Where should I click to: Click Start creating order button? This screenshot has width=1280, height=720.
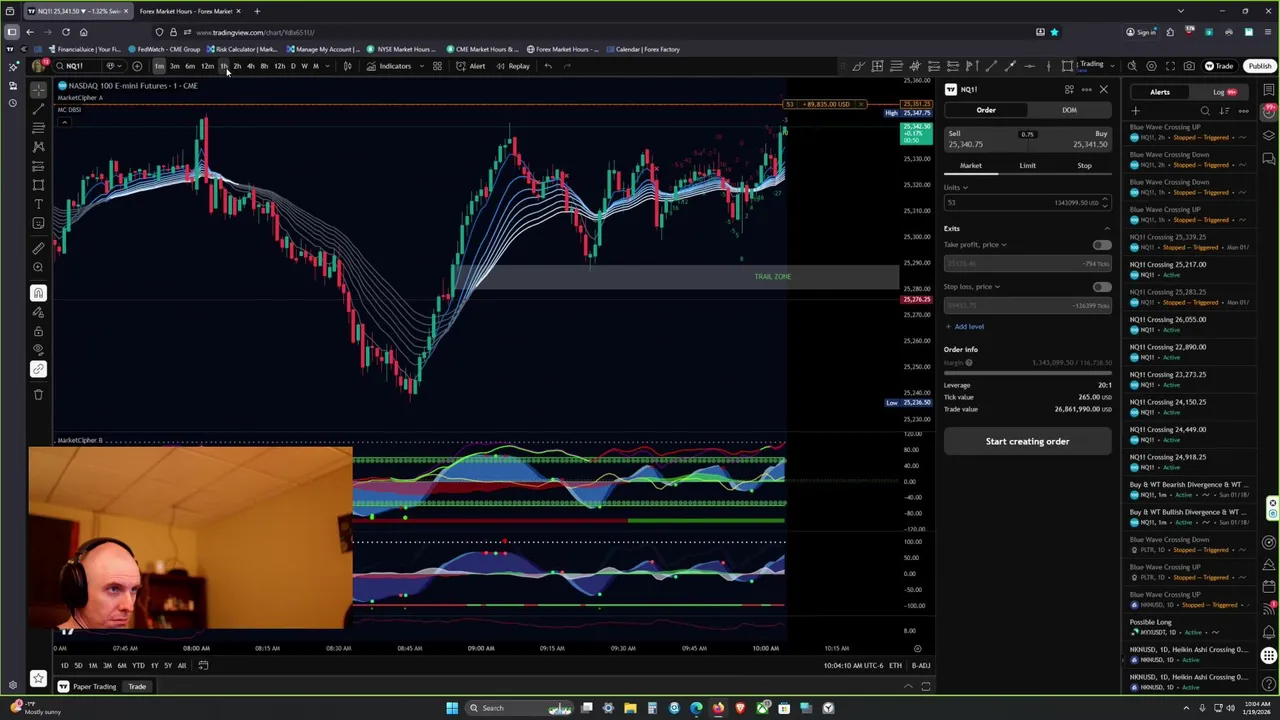(x=1027, y=441)
